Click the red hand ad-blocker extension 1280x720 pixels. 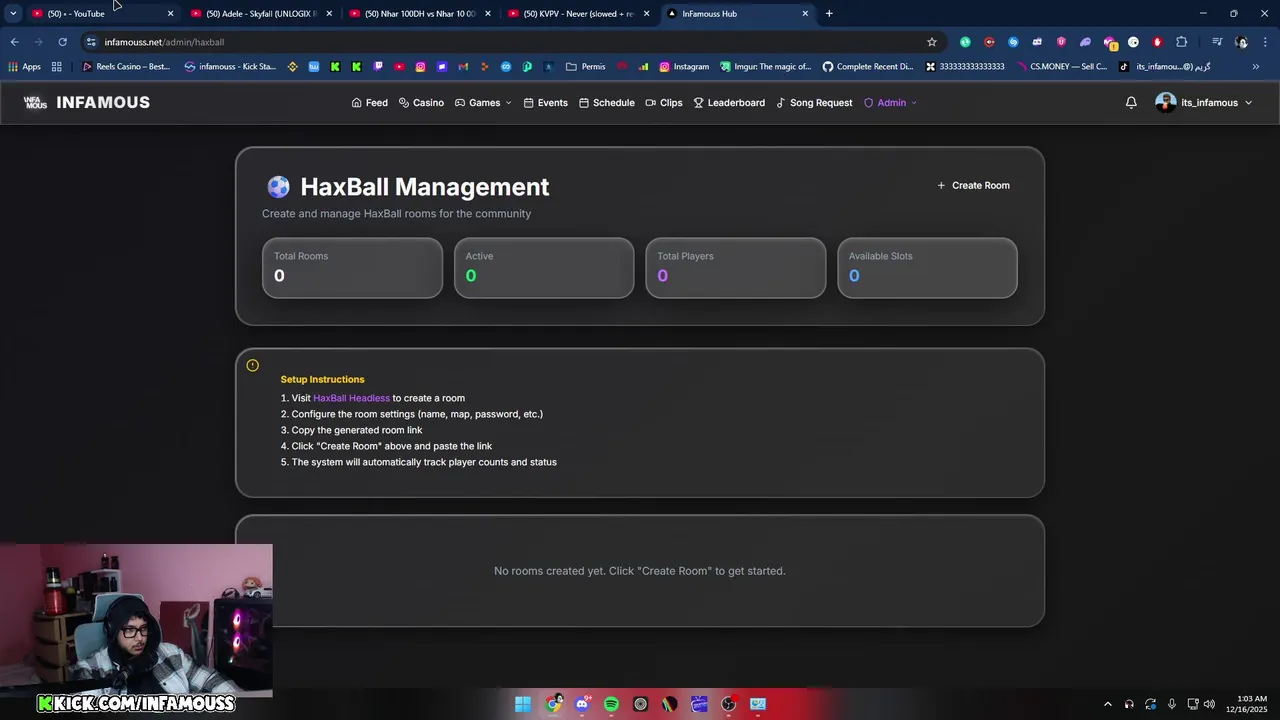coord(1157,42)
